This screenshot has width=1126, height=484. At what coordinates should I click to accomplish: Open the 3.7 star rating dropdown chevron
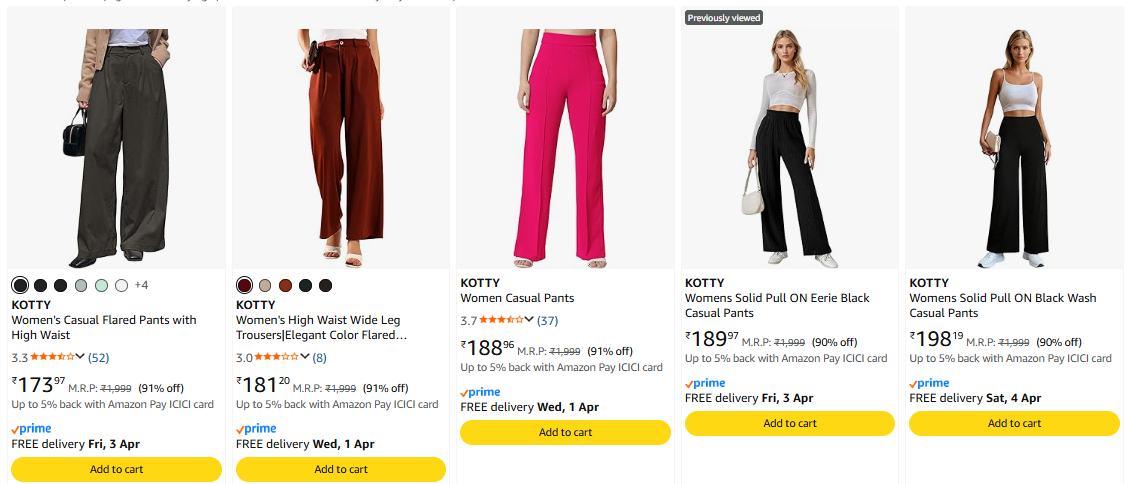click(x=529, y=320)
